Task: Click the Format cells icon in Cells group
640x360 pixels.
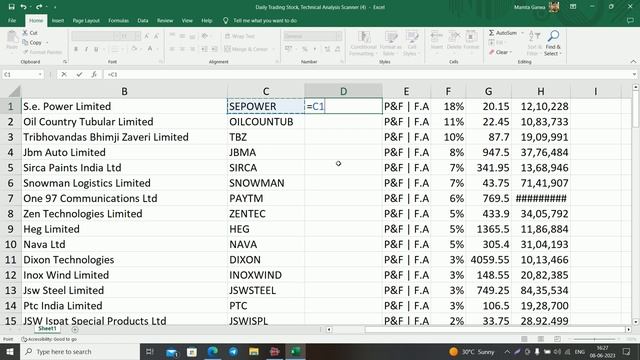Action: click(471, 37)
